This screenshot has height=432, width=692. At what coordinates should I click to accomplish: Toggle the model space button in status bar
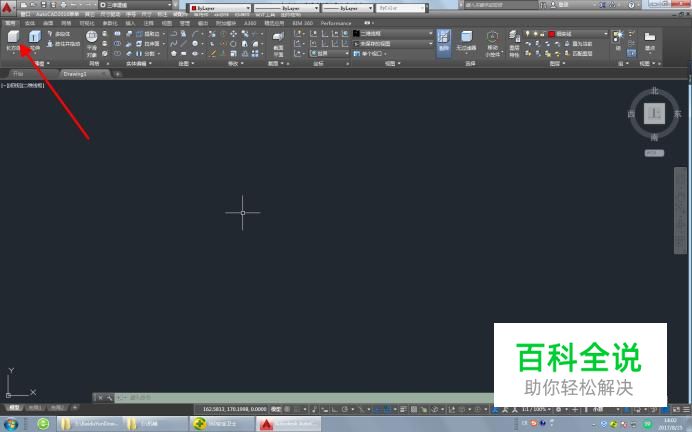pos(276,409)
